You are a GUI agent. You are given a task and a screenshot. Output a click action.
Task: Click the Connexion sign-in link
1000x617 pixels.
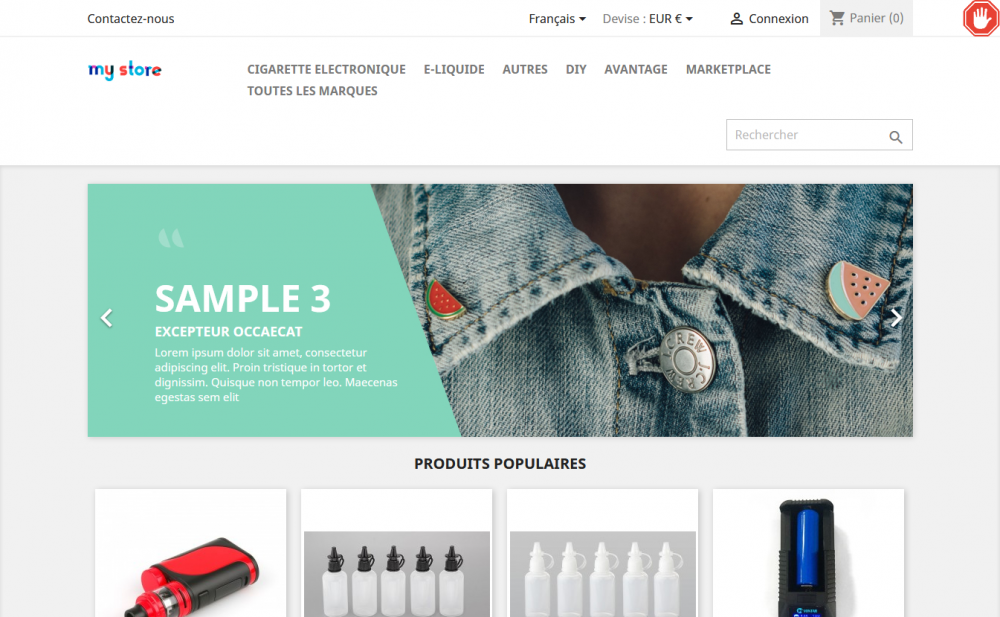[778, 19]
